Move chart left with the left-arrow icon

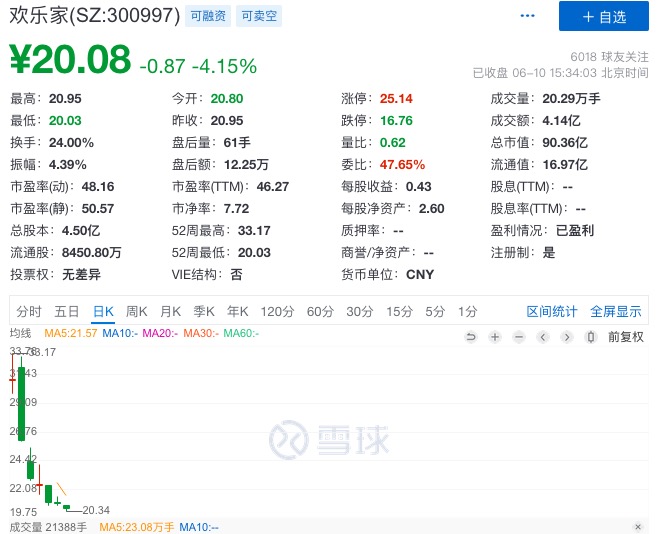543,337
